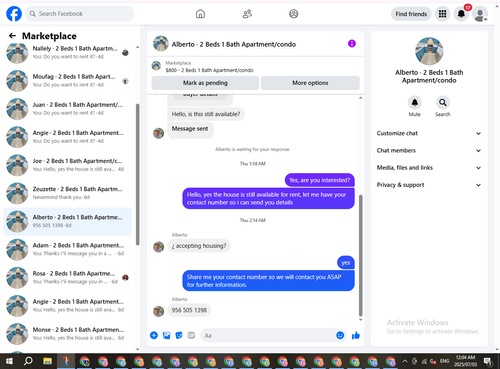Open Adam conversation in the list
This screenshot has width=500, height=369.
(x=68, y=249)
